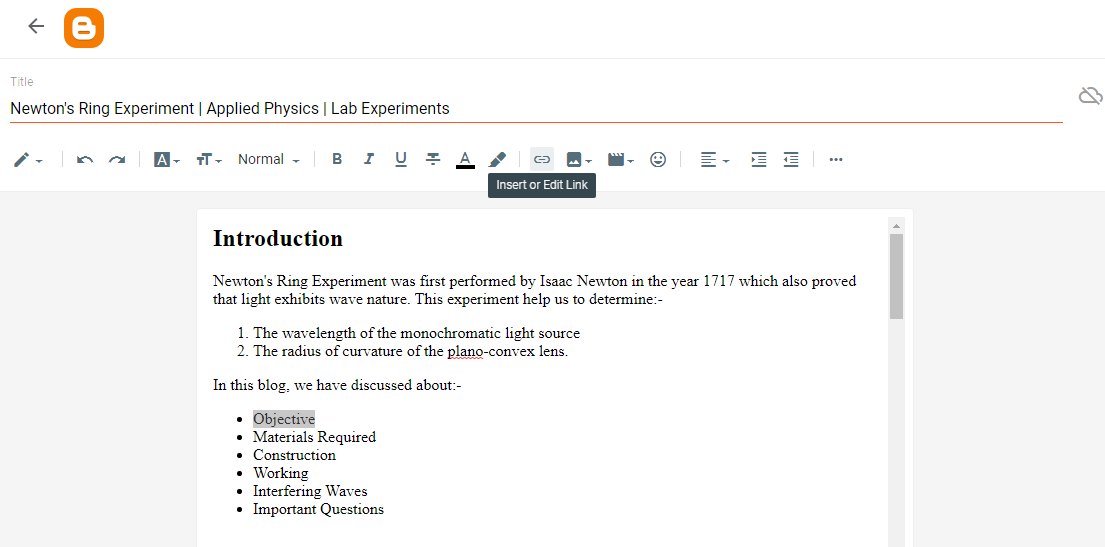The width and height of the screenshot is (1105, 547).
Task: Increase indent of selected text
Action: point(759,159)
